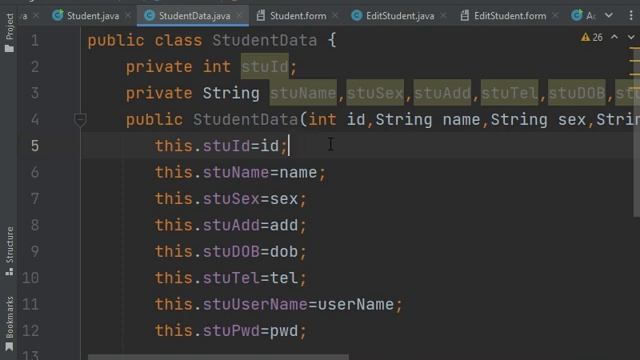The image size is (640, 360).
Task: Click the stuId field declaration
Action: pos(264,67)
